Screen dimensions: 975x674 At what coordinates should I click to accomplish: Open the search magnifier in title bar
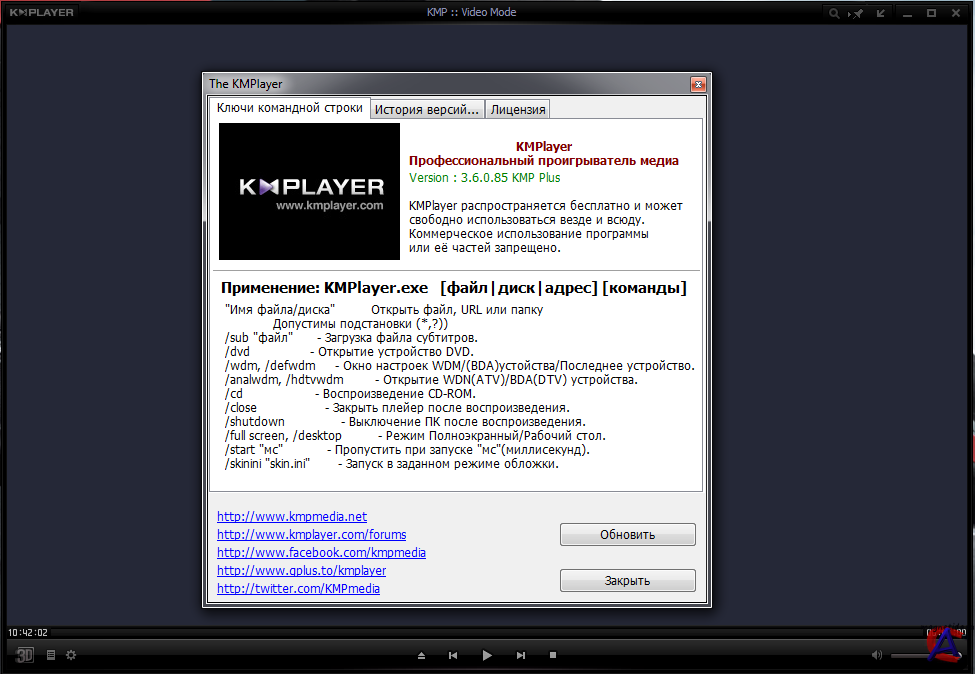tap(834, 13)
